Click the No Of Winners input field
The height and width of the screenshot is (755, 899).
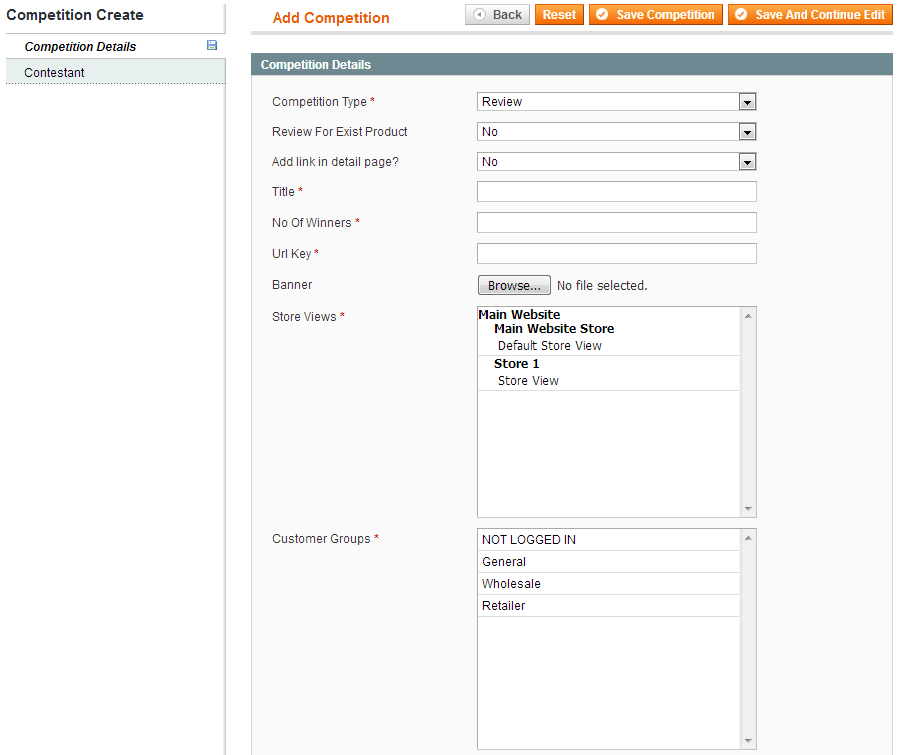point(616,223)
